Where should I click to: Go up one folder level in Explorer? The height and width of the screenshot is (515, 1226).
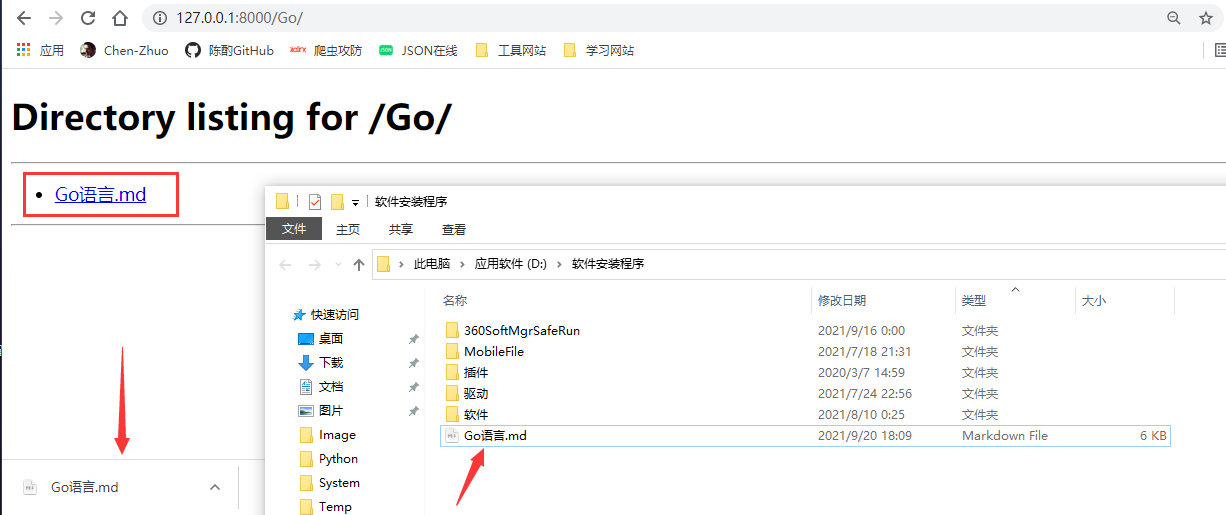pyautogui.click(x=359, y=265)
